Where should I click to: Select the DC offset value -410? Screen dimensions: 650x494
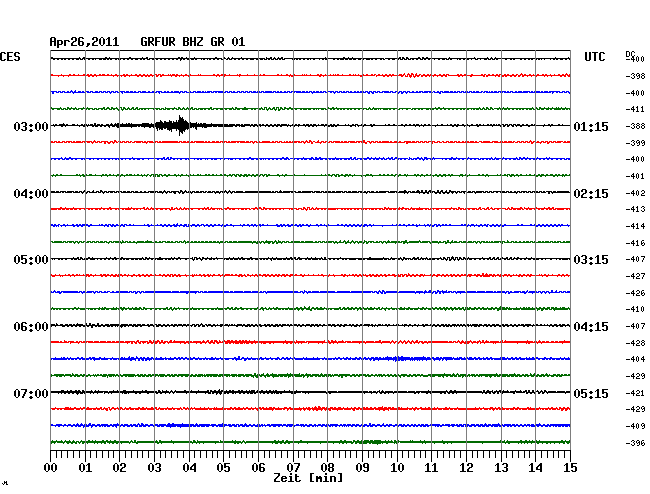(635, 309)
